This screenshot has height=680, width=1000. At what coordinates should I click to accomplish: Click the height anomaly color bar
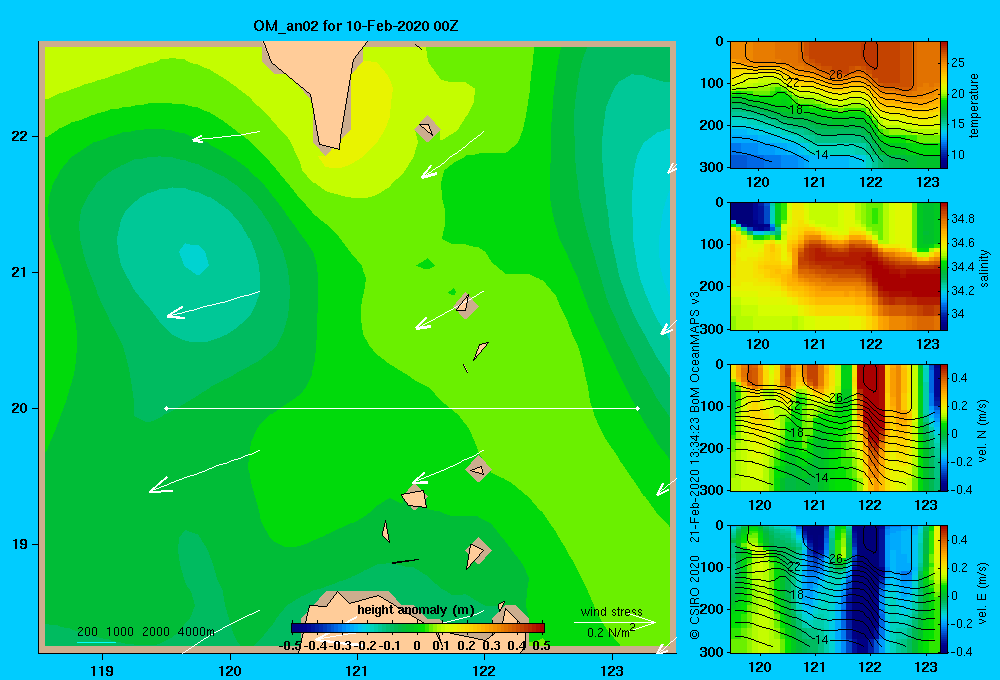pos(418,628)
